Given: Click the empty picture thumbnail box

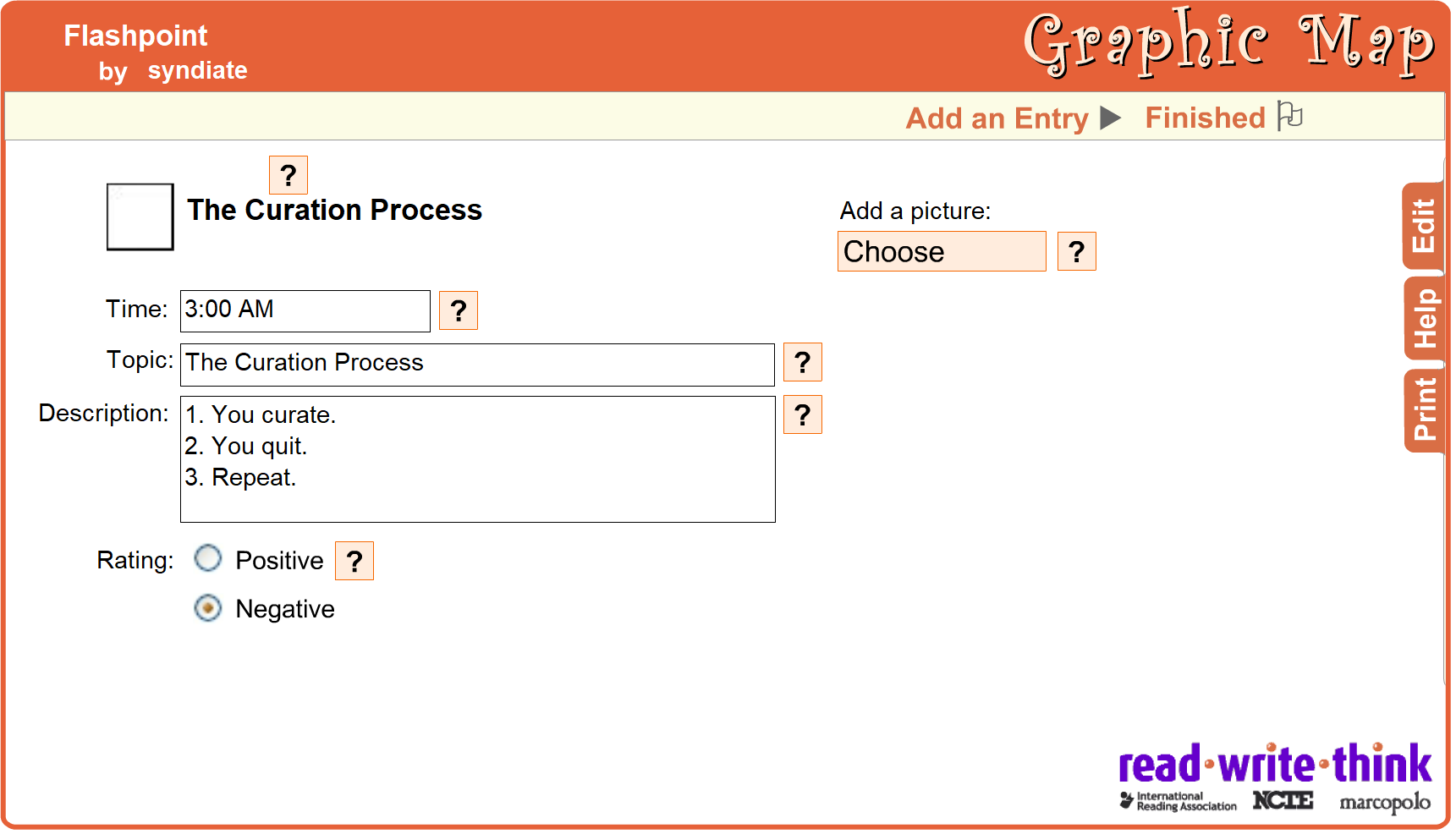Looking at the screenshot, I should pyautogui.click(x=140, y=217).
